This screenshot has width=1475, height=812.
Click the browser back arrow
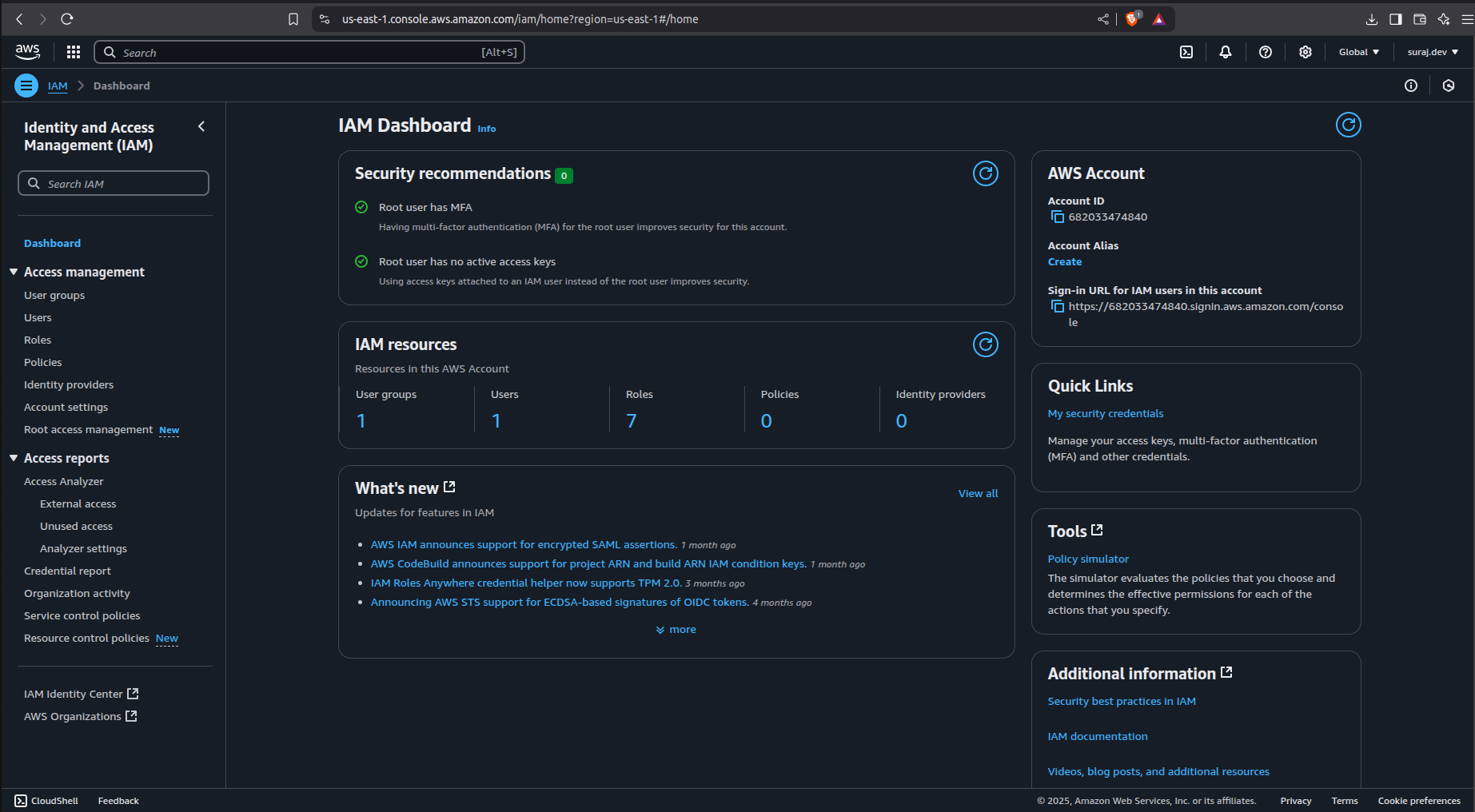pyautogui.click(x=19, y=19)
